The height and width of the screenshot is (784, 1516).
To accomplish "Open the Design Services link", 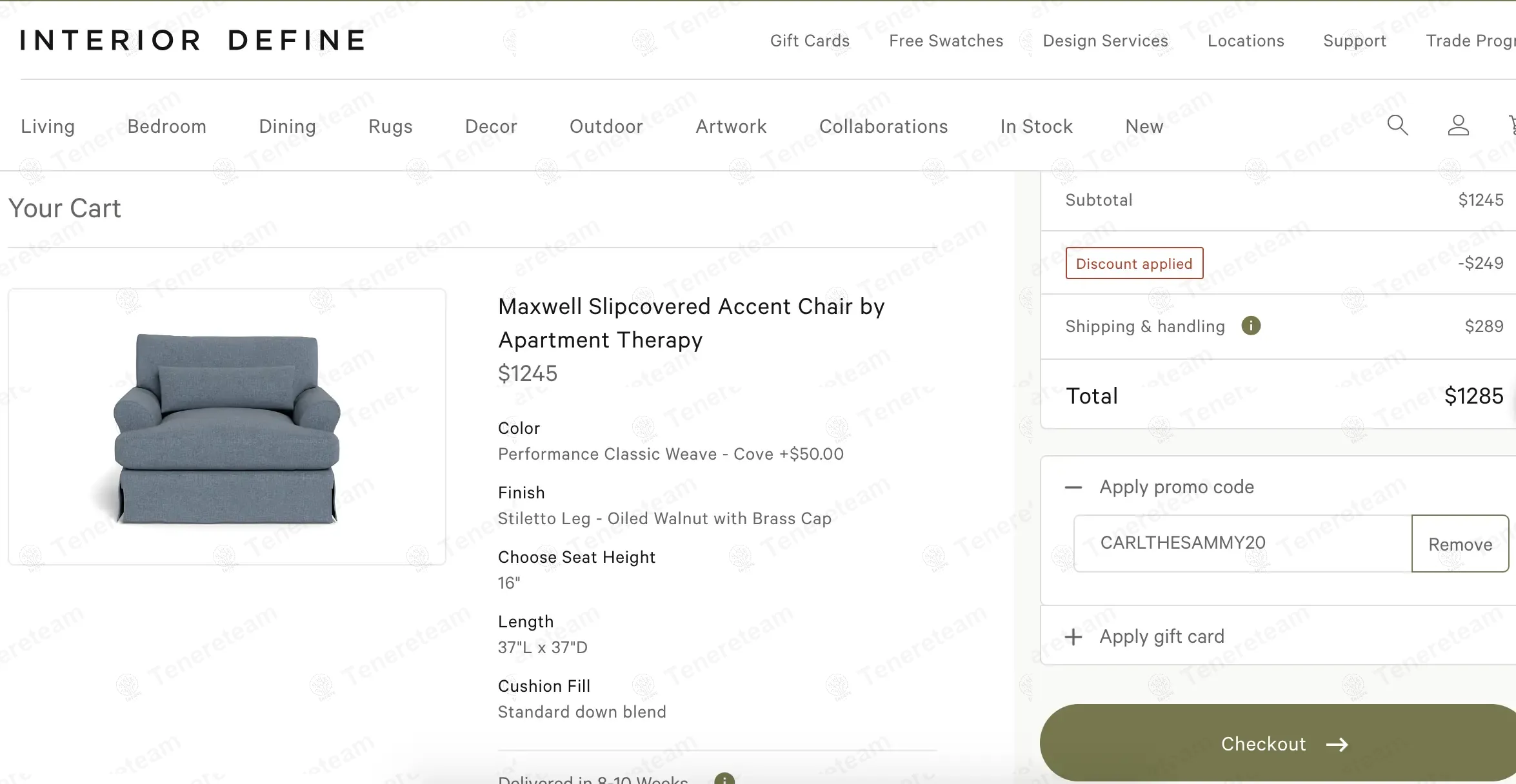I will (x=1105, y=41).
